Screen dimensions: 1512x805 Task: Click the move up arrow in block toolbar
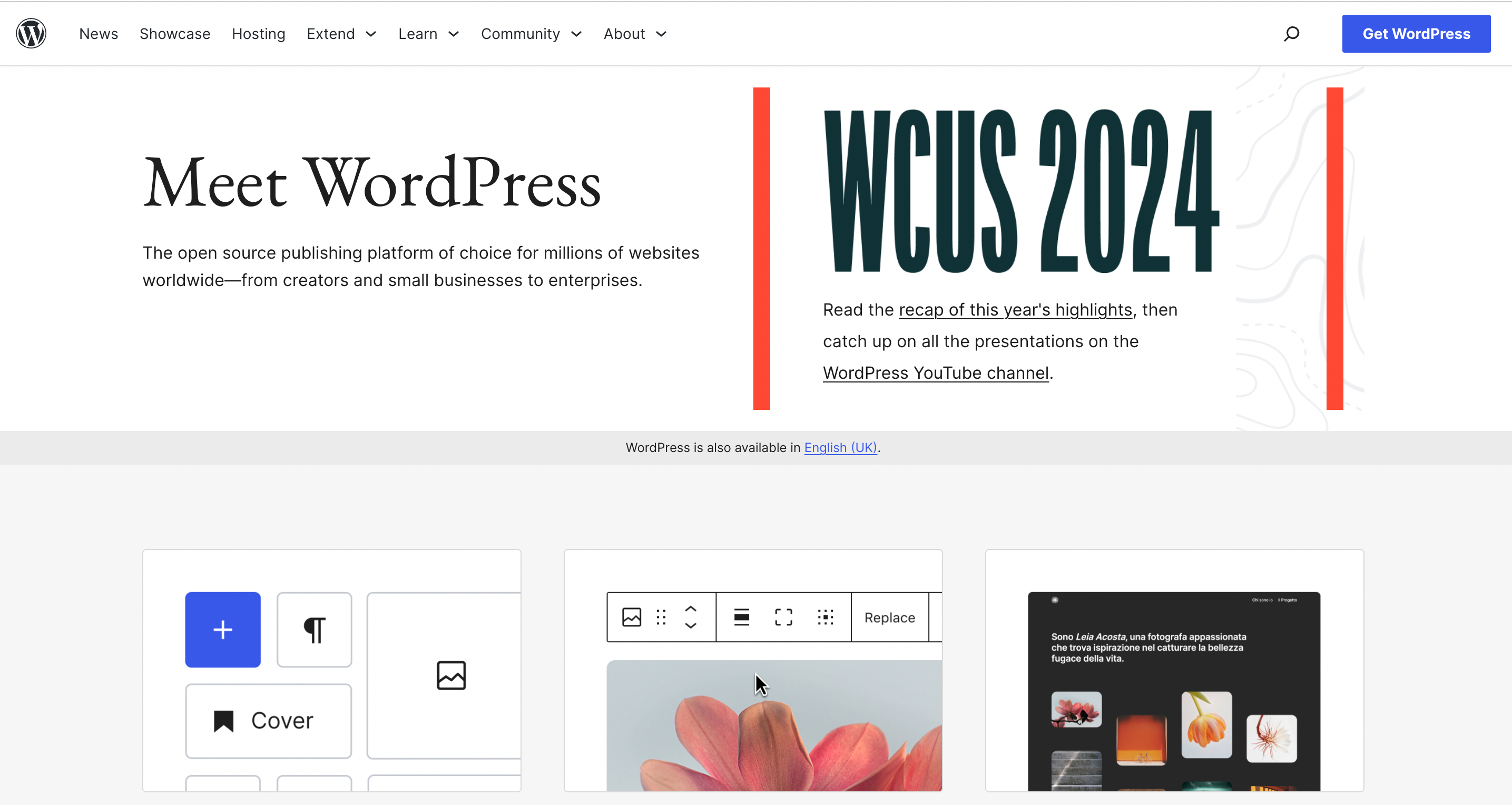click(x=691, y=610)
